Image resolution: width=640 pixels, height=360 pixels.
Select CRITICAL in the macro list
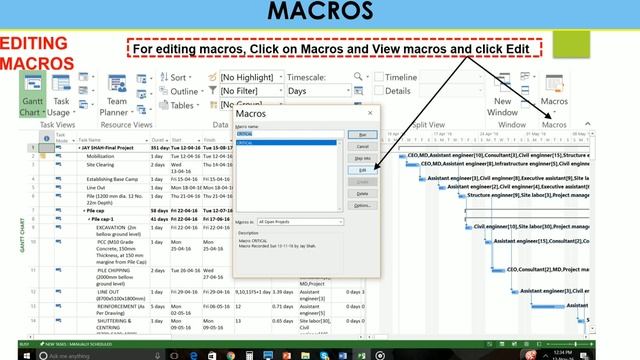click(x=286, y=143)
